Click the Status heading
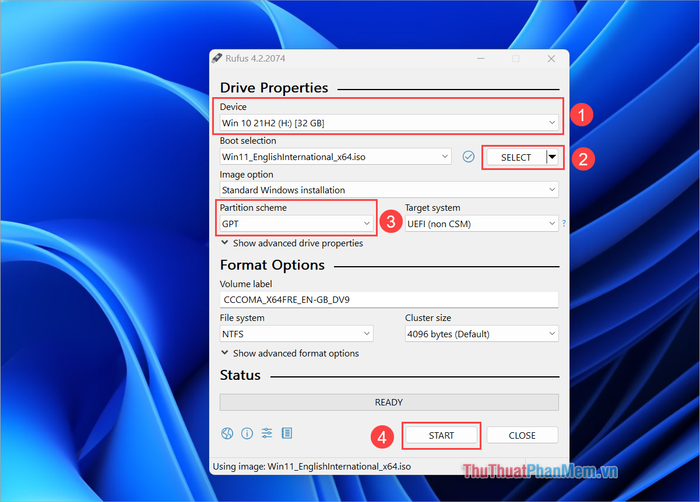Image resolution: width=700 pixels, height=502 pixels. coord(240,375)
